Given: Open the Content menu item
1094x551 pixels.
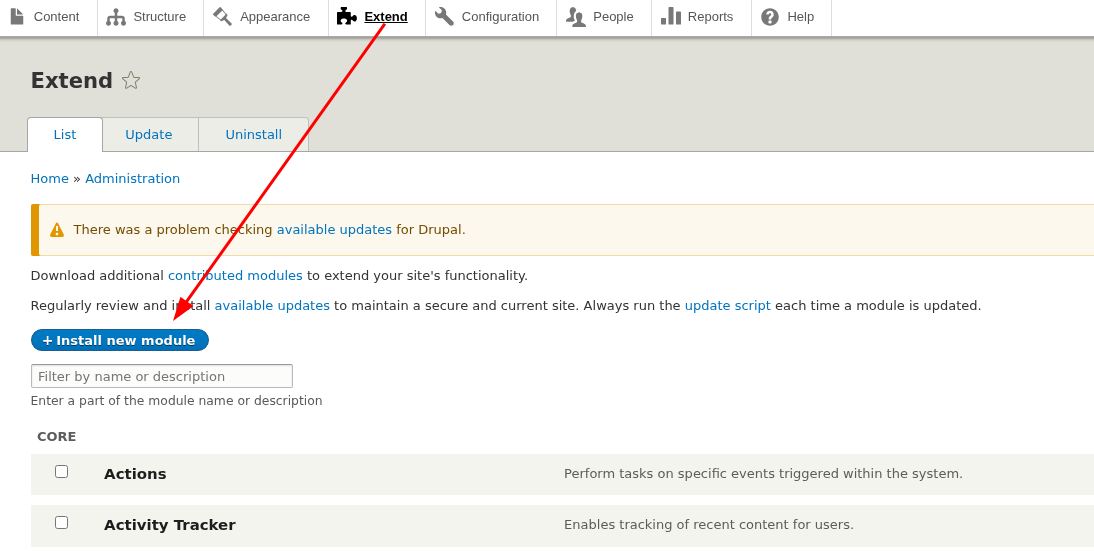Looking at the screenshot, I should (x=57, y=17).
